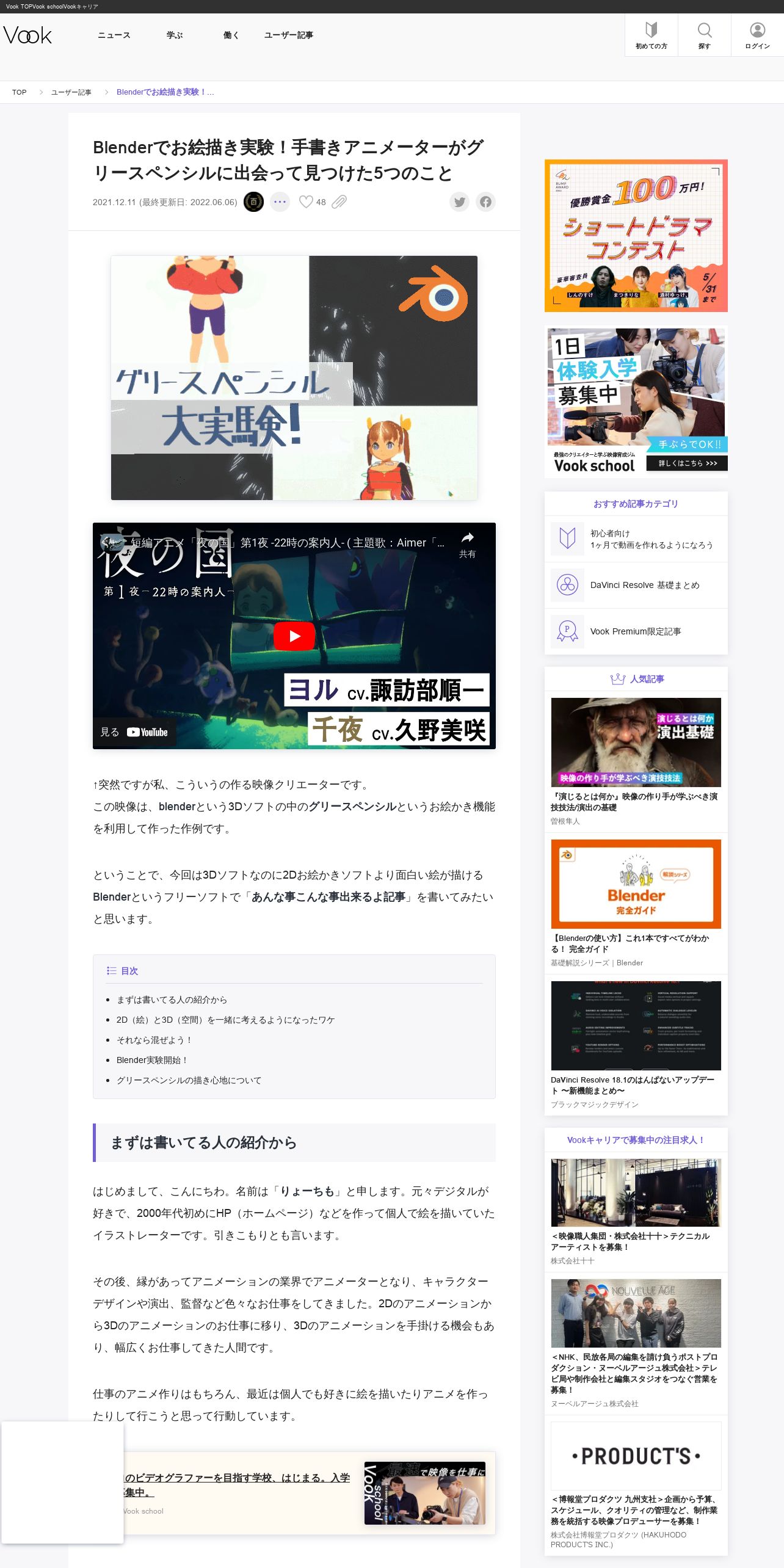Open ヌーベルアージュ株式会社 job listing title
The height and width of the screenshot is (1568, 784).
click(x=634, y=1373)
